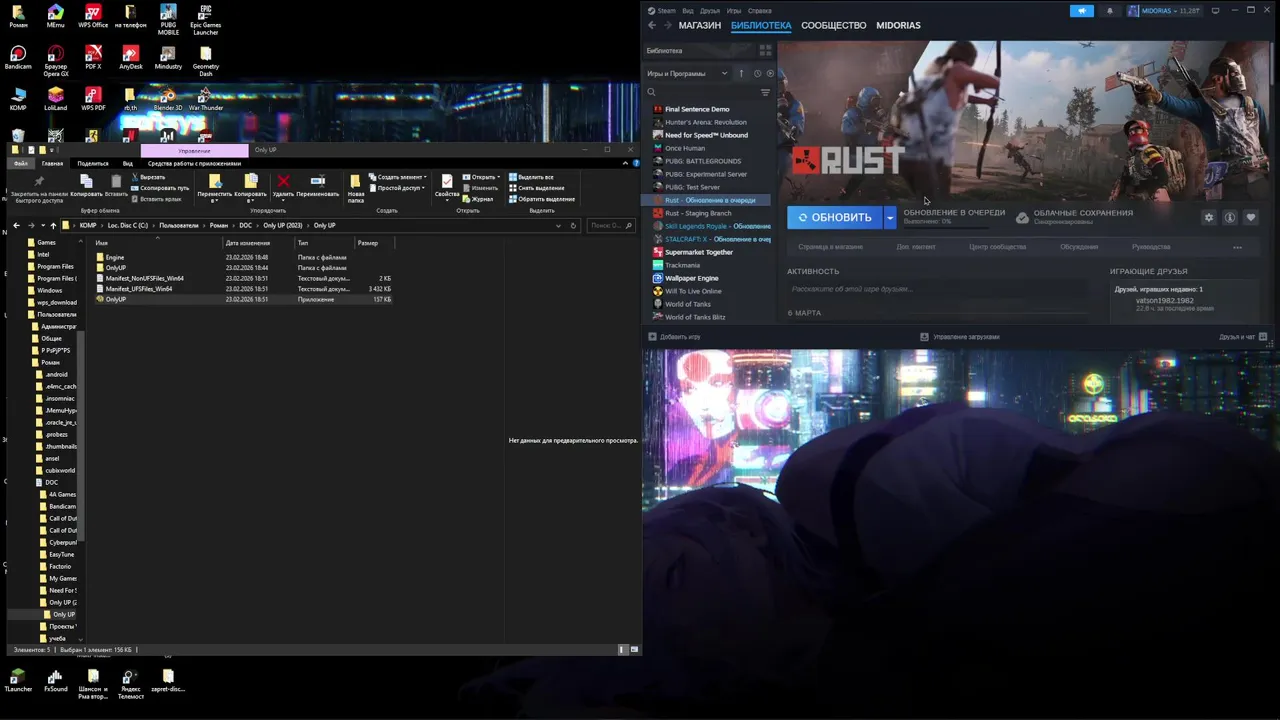The height and width of the screenshot is (720, 1280).
Task: Open FxSound desktop icon
Action: (x=55, y=681)
